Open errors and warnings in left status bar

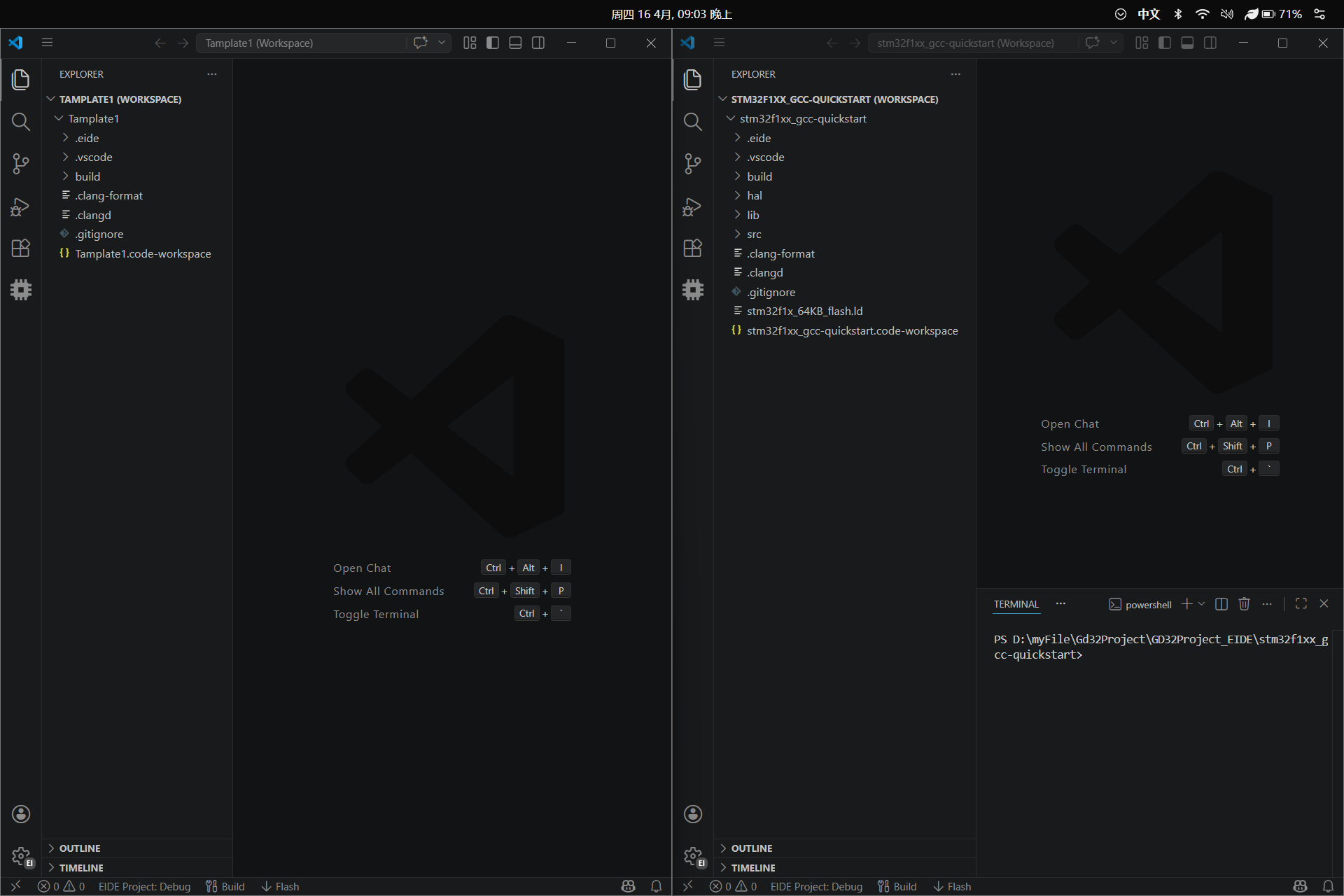tap(61, 887)
